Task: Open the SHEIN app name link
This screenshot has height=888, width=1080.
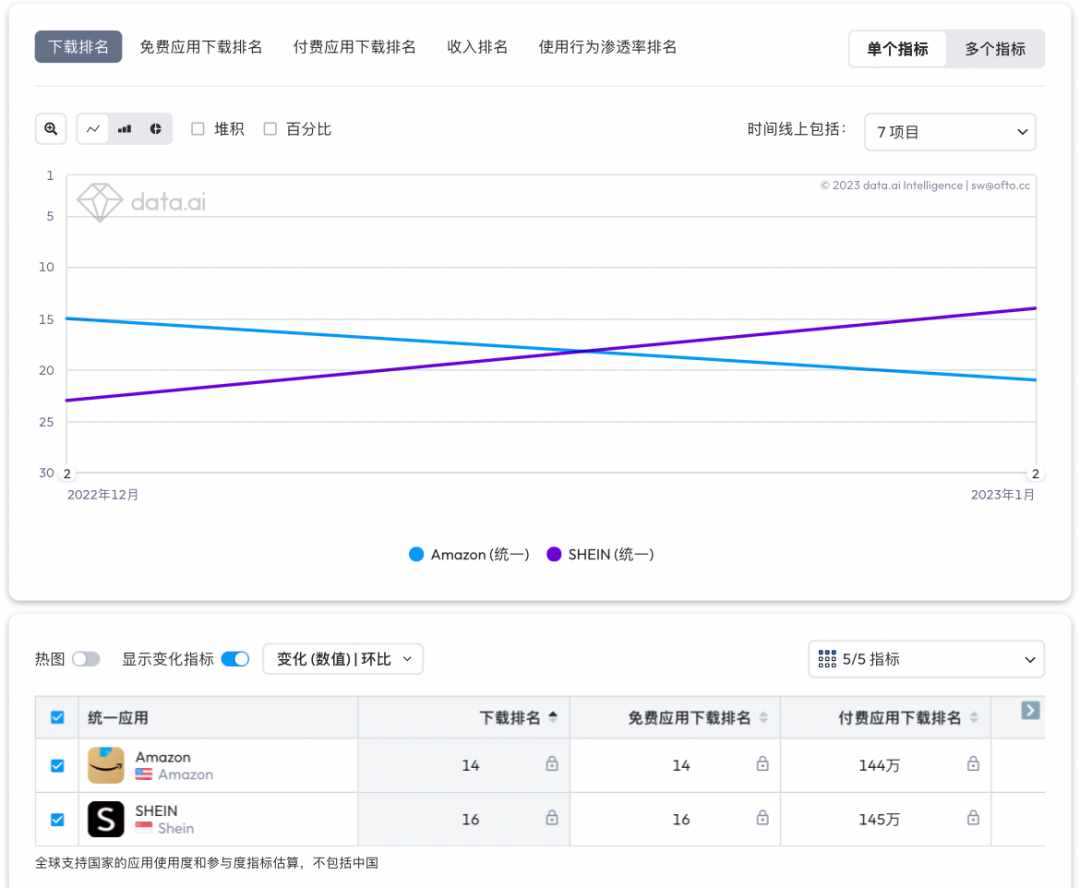Action: (x=156, y=811)
